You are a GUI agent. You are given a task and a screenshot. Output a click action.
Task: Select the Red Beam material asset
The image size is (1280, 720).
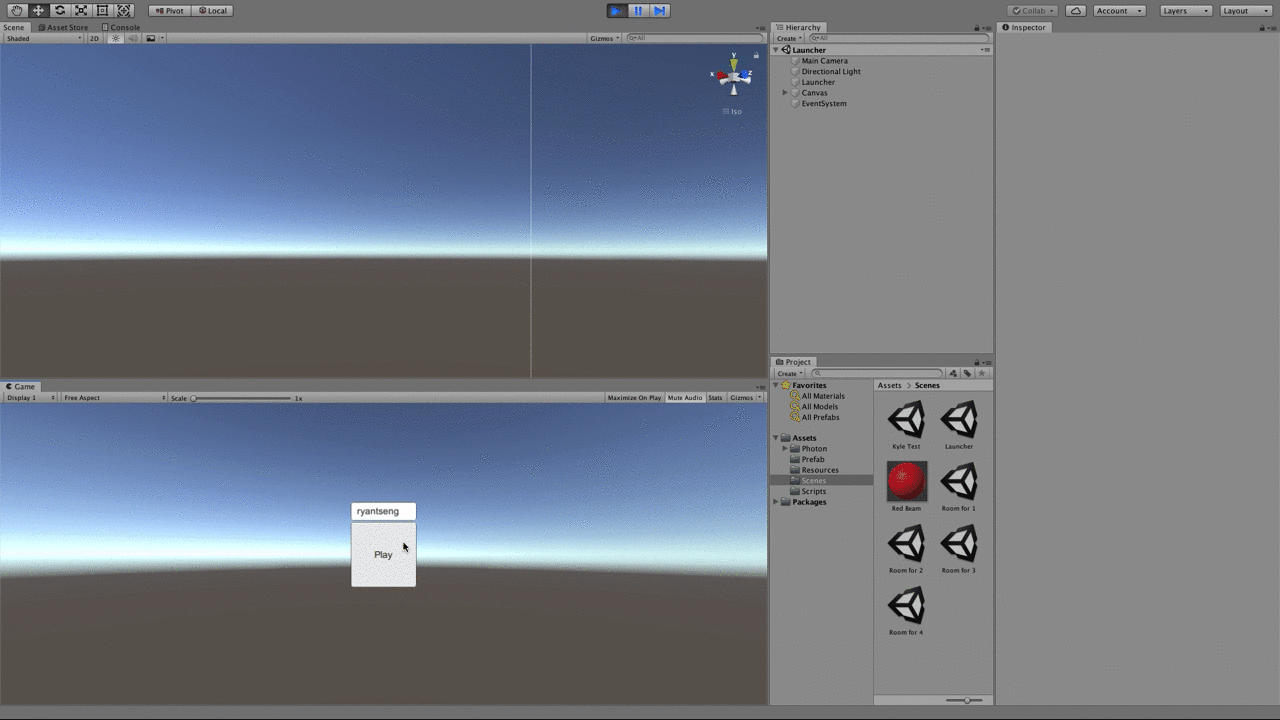pyautogui.click(x=906, y=487)
